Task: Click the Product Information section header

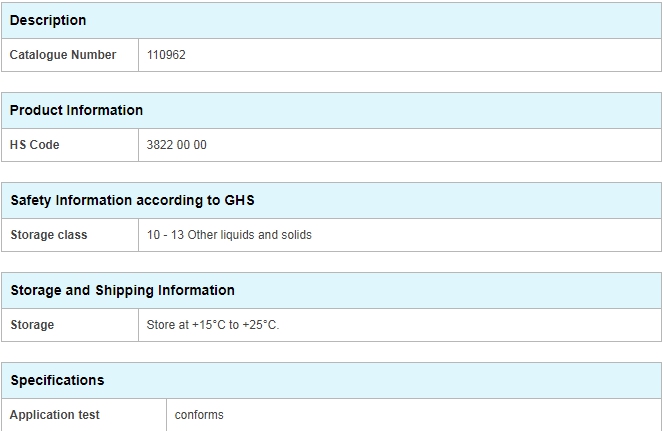Action: click(331, 110)
